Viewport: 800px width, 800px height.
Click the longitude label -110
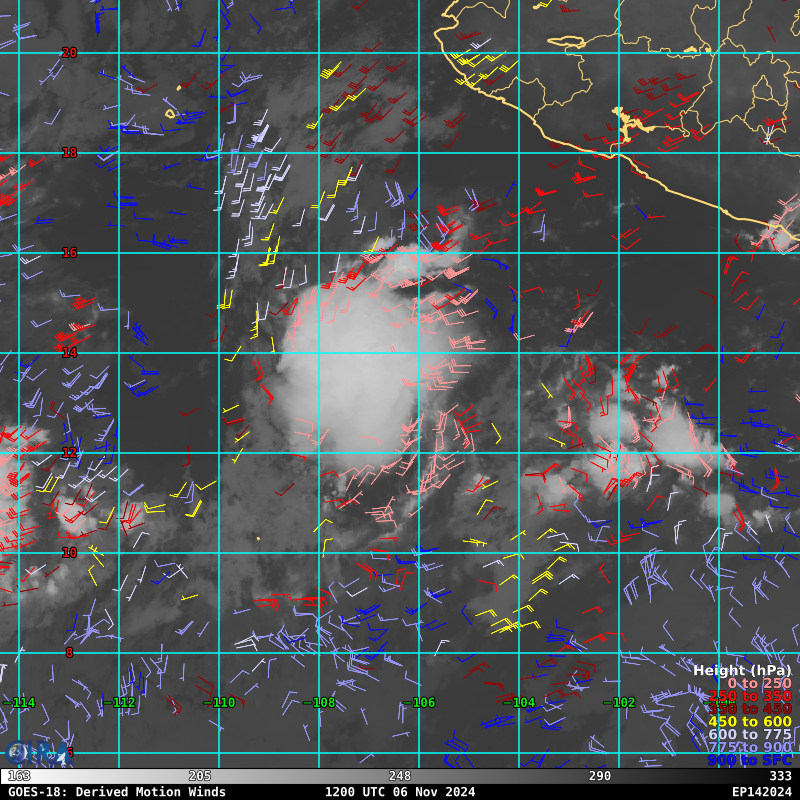pos(219,703)
